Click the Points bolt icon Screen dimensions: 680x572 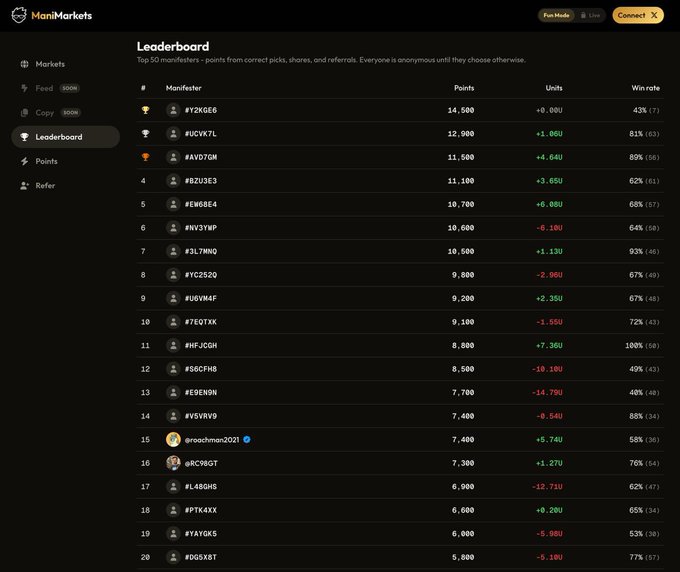click(24, 161)
